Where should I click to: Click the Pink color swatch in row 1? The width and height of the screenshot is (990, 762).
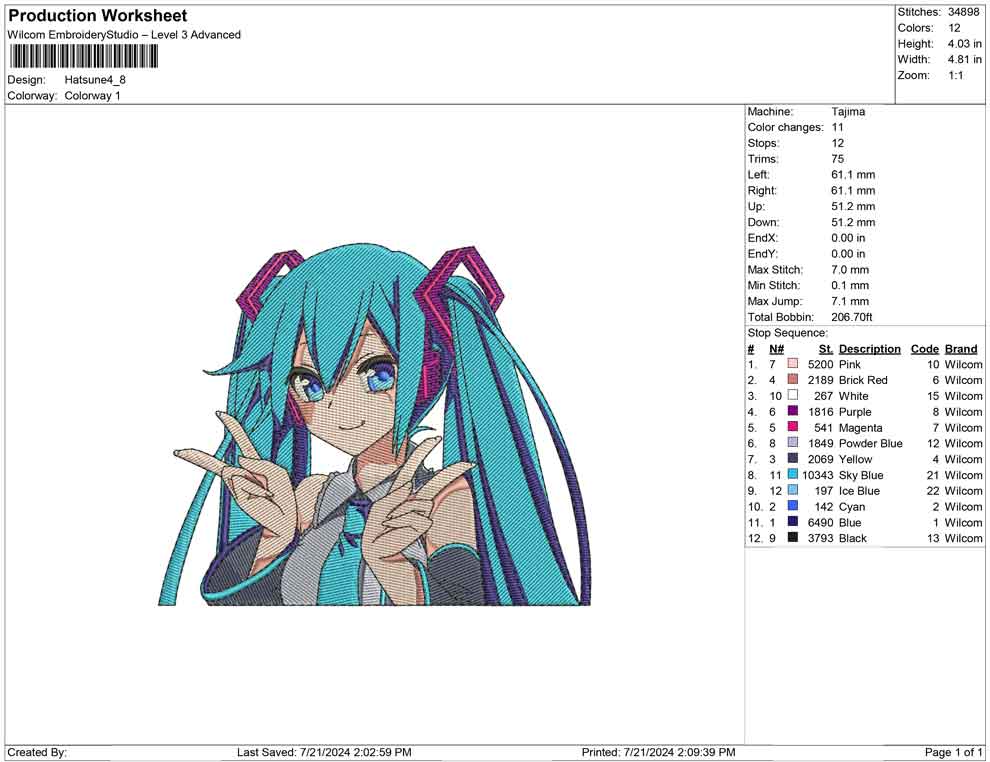tap(792, 364)
